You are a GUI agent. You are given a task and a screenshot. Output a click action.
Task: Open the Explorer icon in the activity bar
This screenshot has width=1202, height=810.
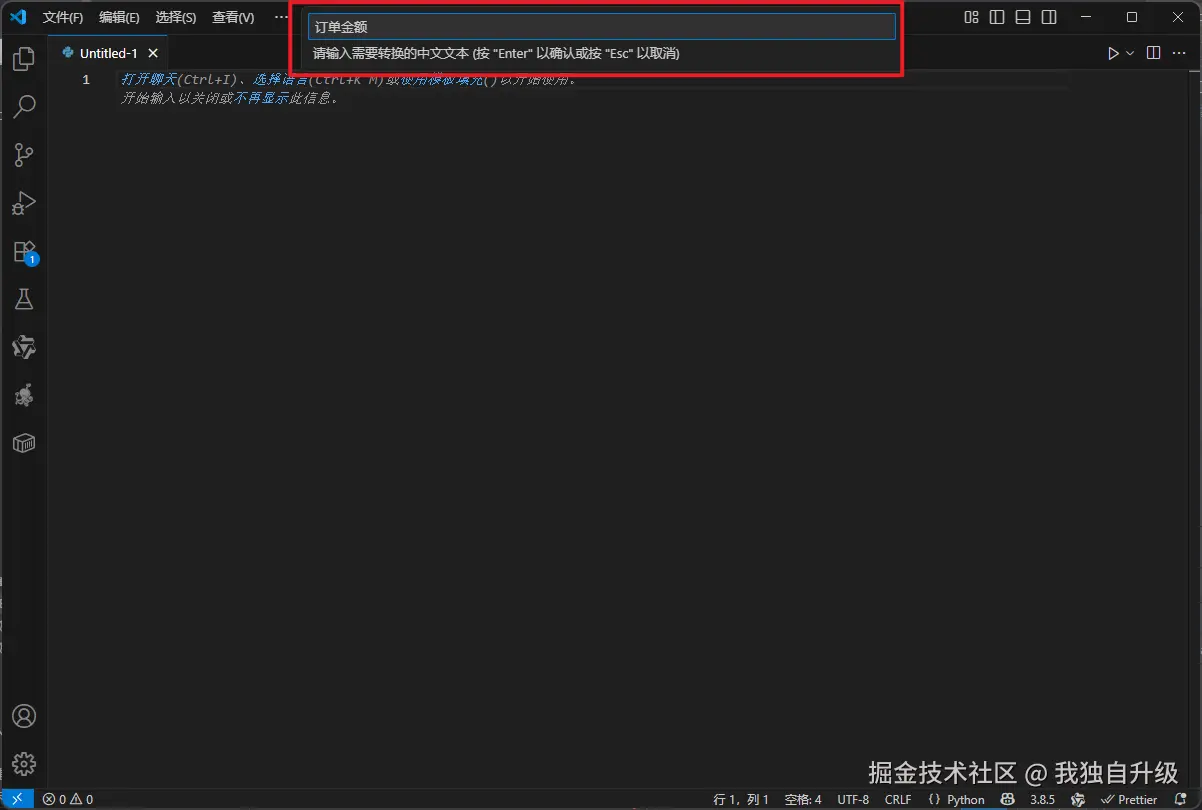click(x=23, y=59)
